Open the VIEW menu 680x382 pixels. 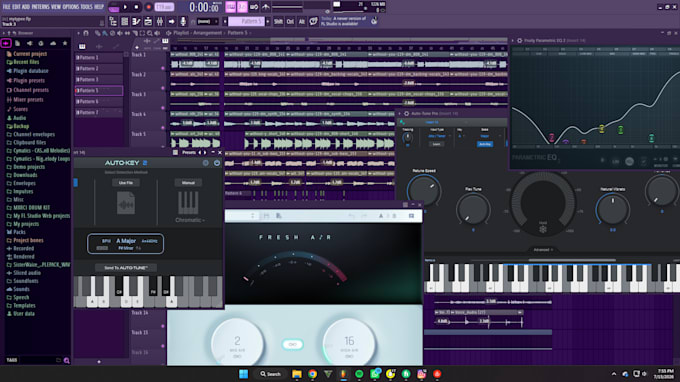(56, 7)
